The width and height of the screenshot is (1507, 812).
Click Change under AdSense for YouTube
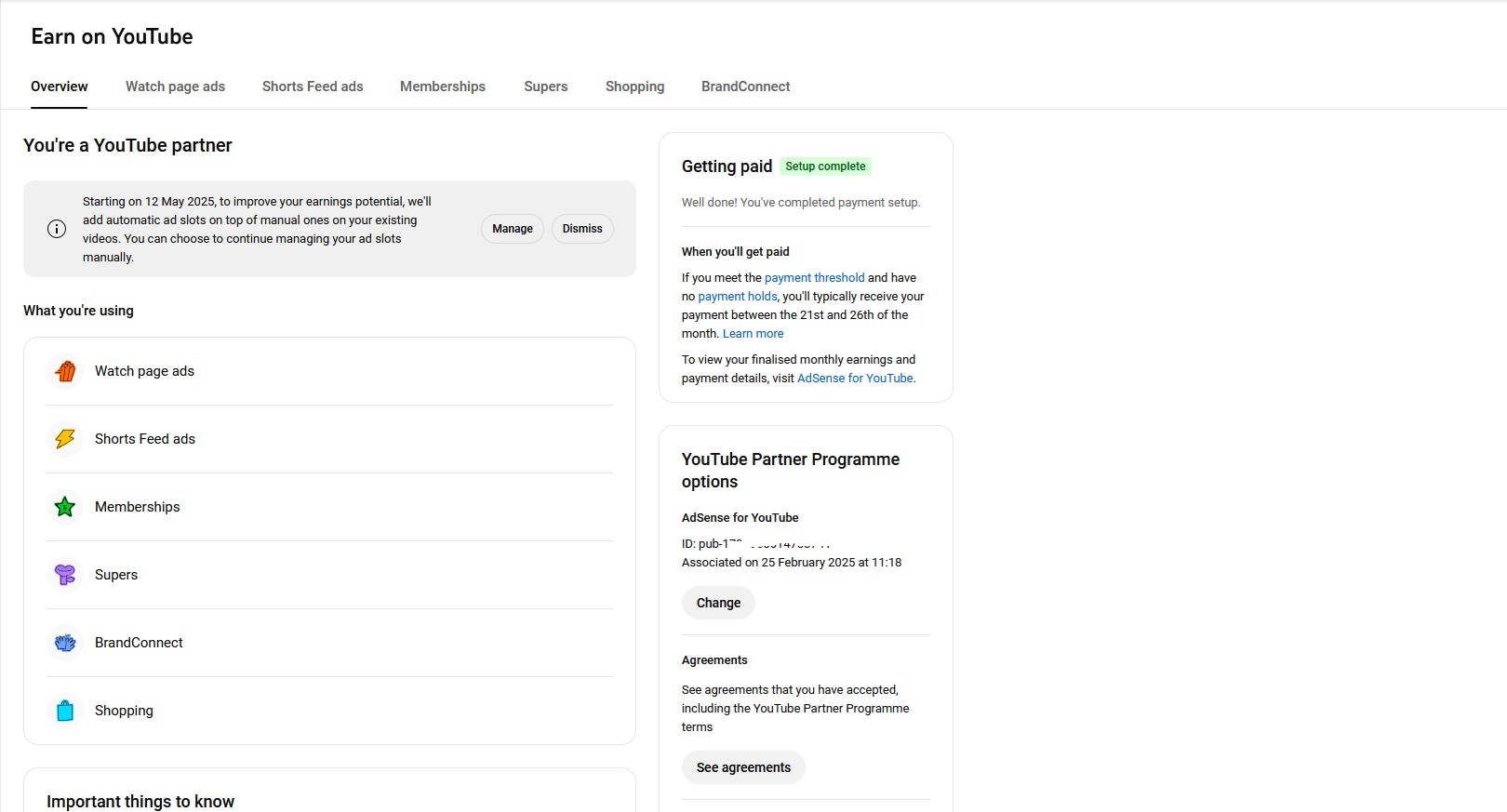(x=718, y=603)
